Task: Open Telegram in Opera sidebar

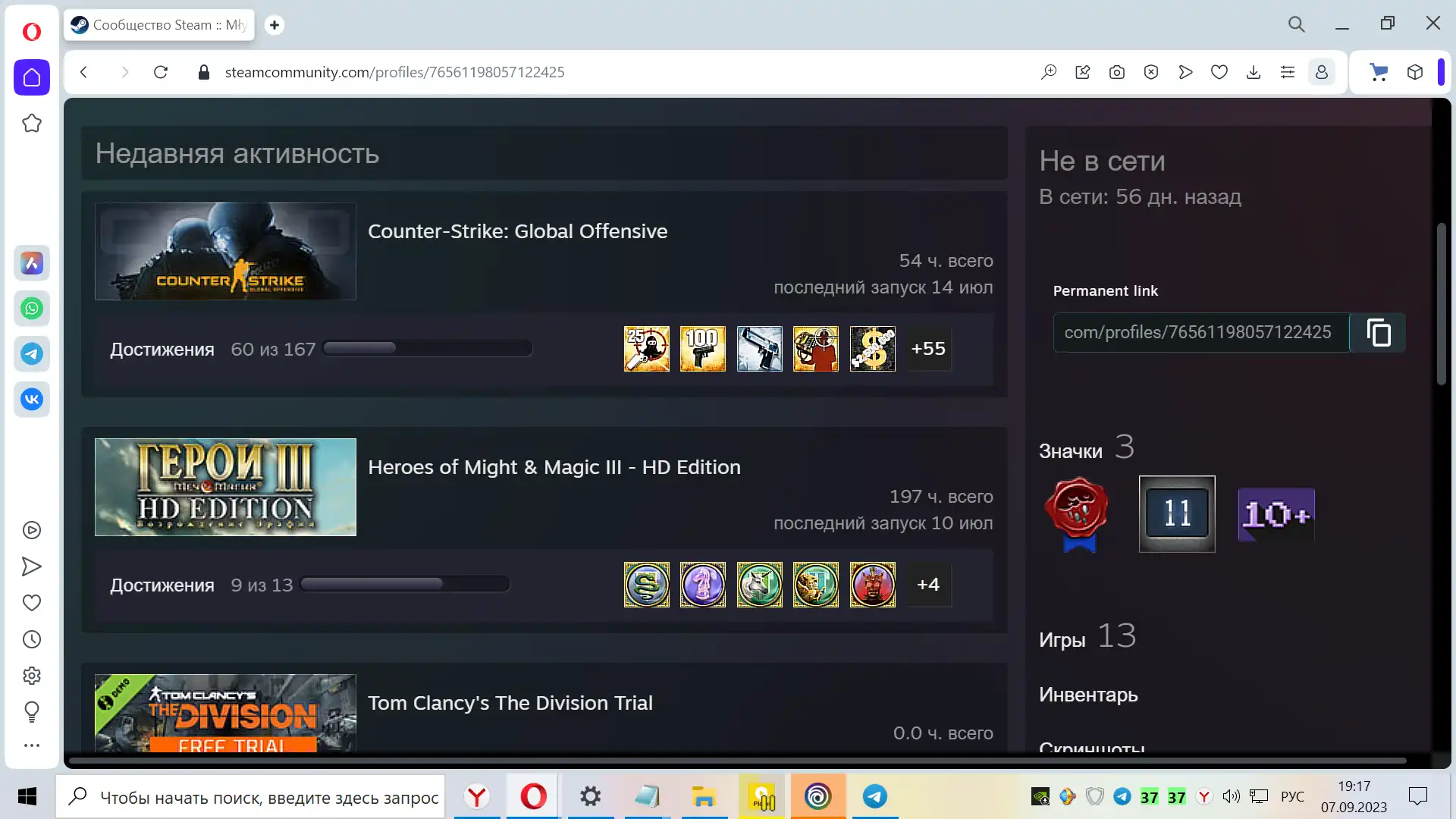Action: 32,354
